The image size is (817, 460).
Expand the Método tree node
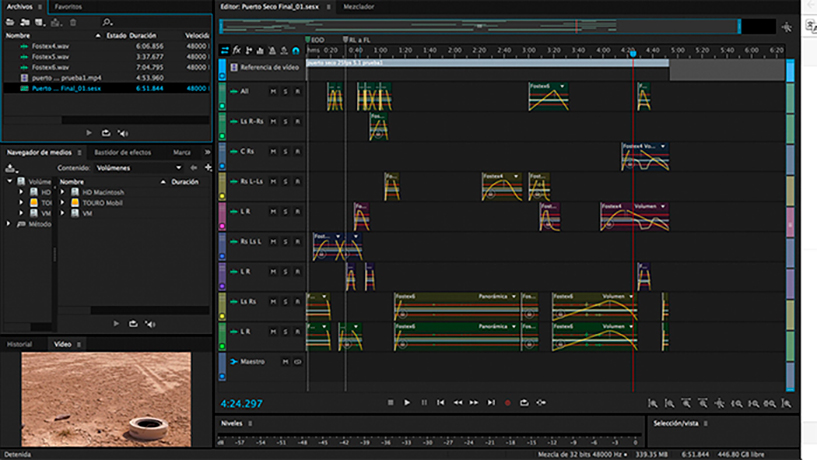(x=8, y=224)
